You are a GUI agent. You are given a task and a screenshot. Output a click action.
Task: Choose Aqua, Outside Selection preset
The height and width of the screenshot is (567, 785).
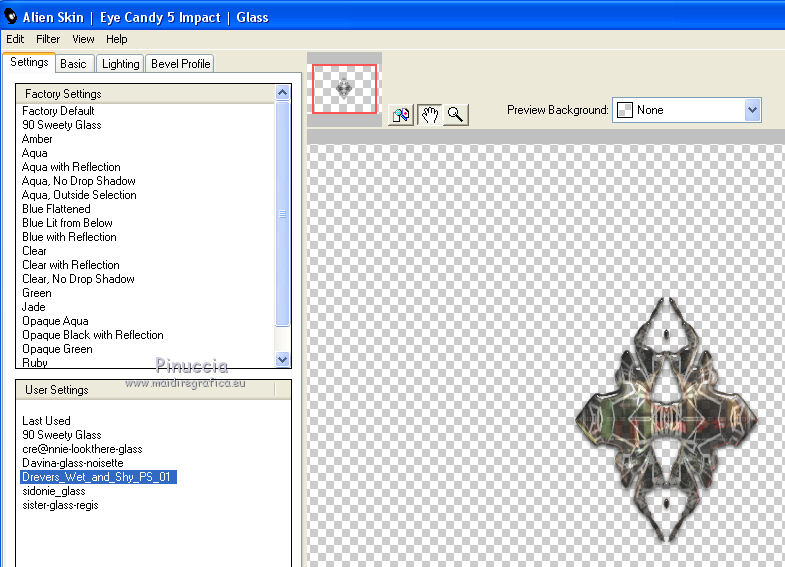79,195
